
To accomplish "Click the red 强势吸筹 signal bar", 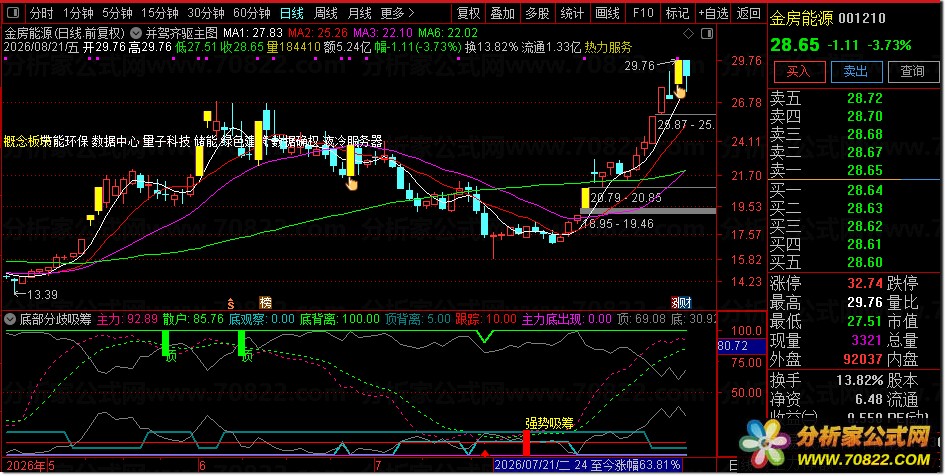I will point(526,442).
